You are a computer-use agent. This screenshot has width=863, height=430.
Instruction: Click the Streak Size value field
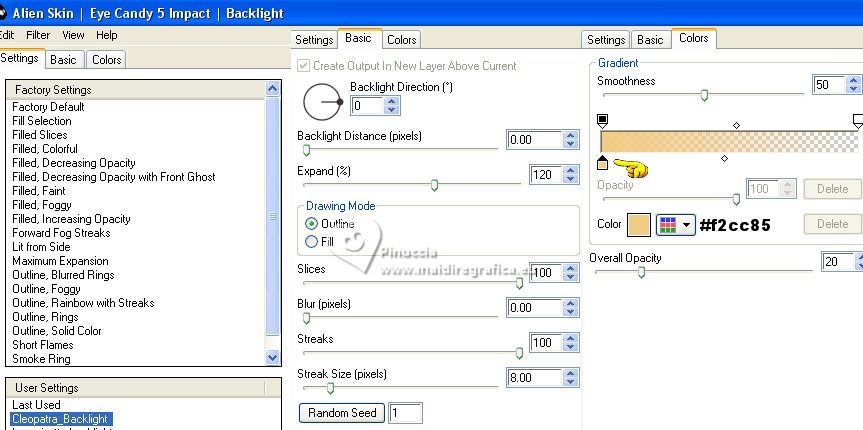pyautogui.click(x=534, y=378)
